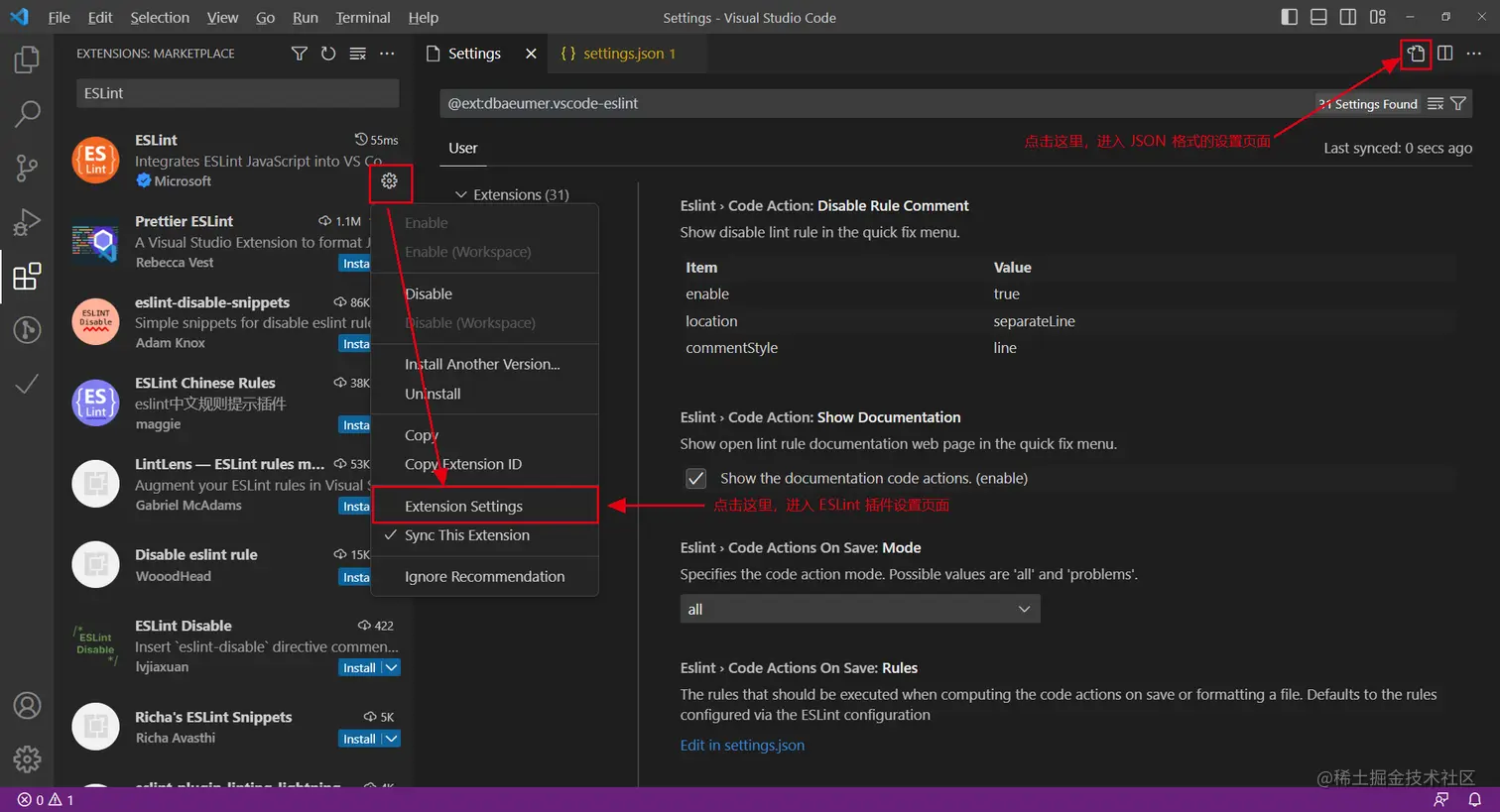Toggle the secondary side bar layout icon
1500x812 pixels.
tap(1348, 17)
